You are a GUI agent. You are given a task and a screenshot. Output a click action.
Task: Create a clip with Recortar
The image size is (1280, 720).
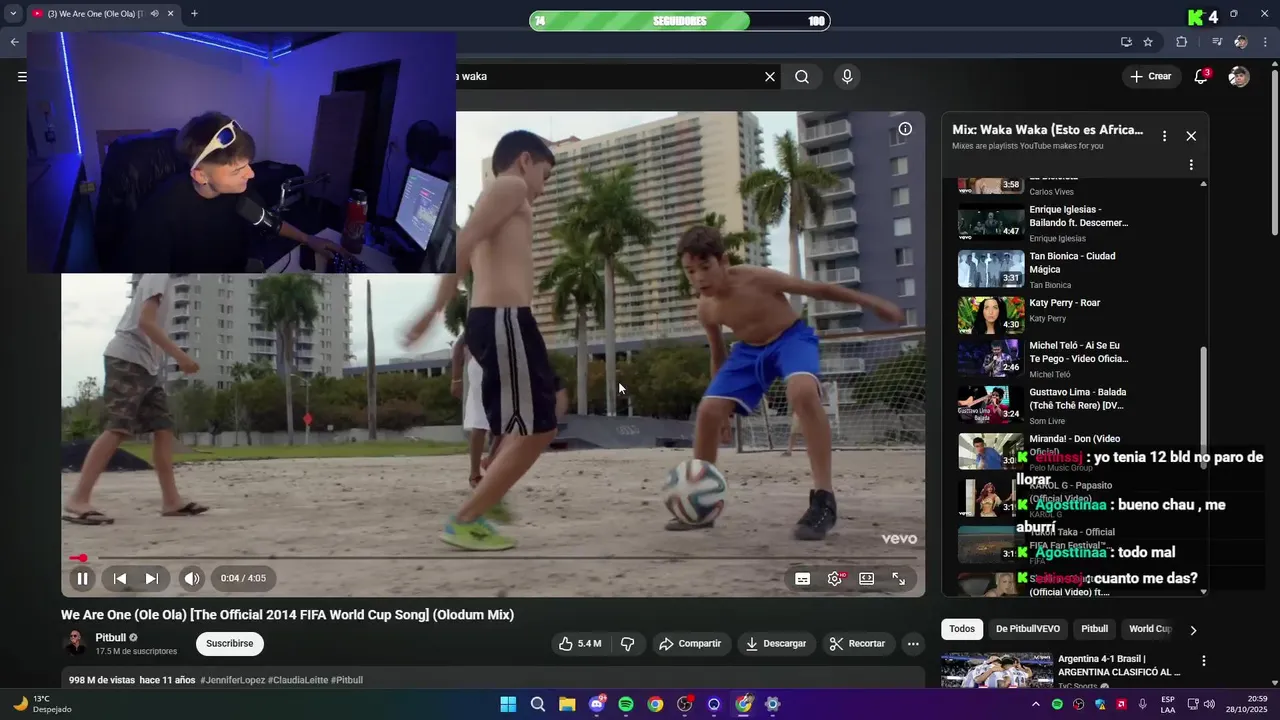(858, 644)
